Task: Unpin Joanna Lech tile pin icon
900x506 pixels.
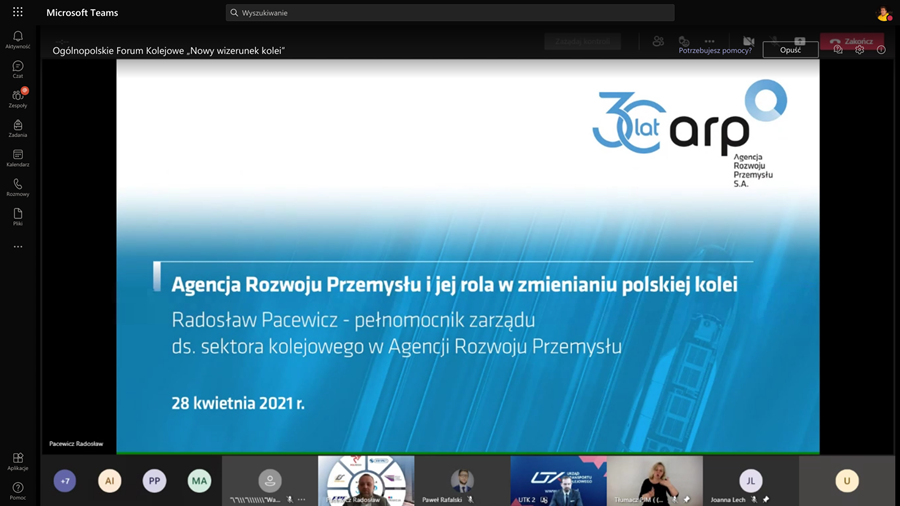Action: point(766,500)
